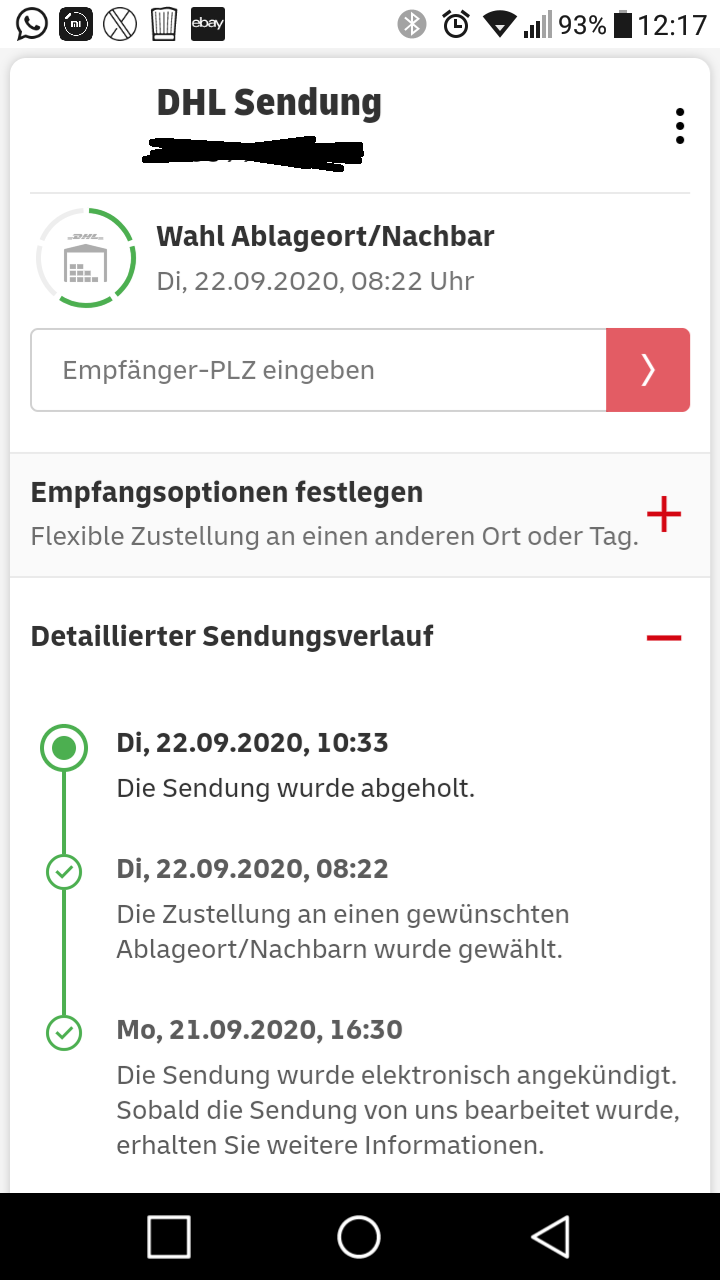Tap the alarm clock status icon
This screenshot has width=720, height=1280.
(x=456, y=24)
